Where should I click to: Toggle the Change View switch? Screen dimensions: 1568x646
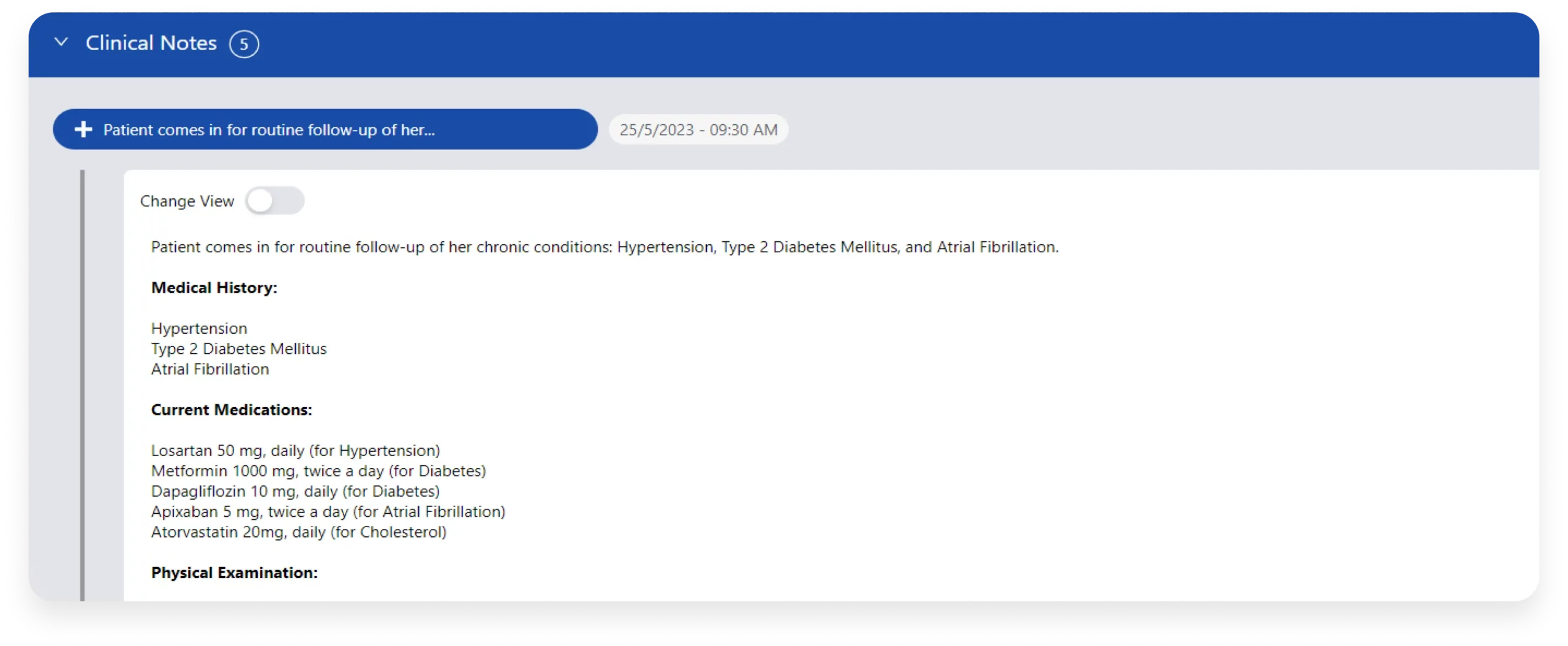tap(274, 201)
